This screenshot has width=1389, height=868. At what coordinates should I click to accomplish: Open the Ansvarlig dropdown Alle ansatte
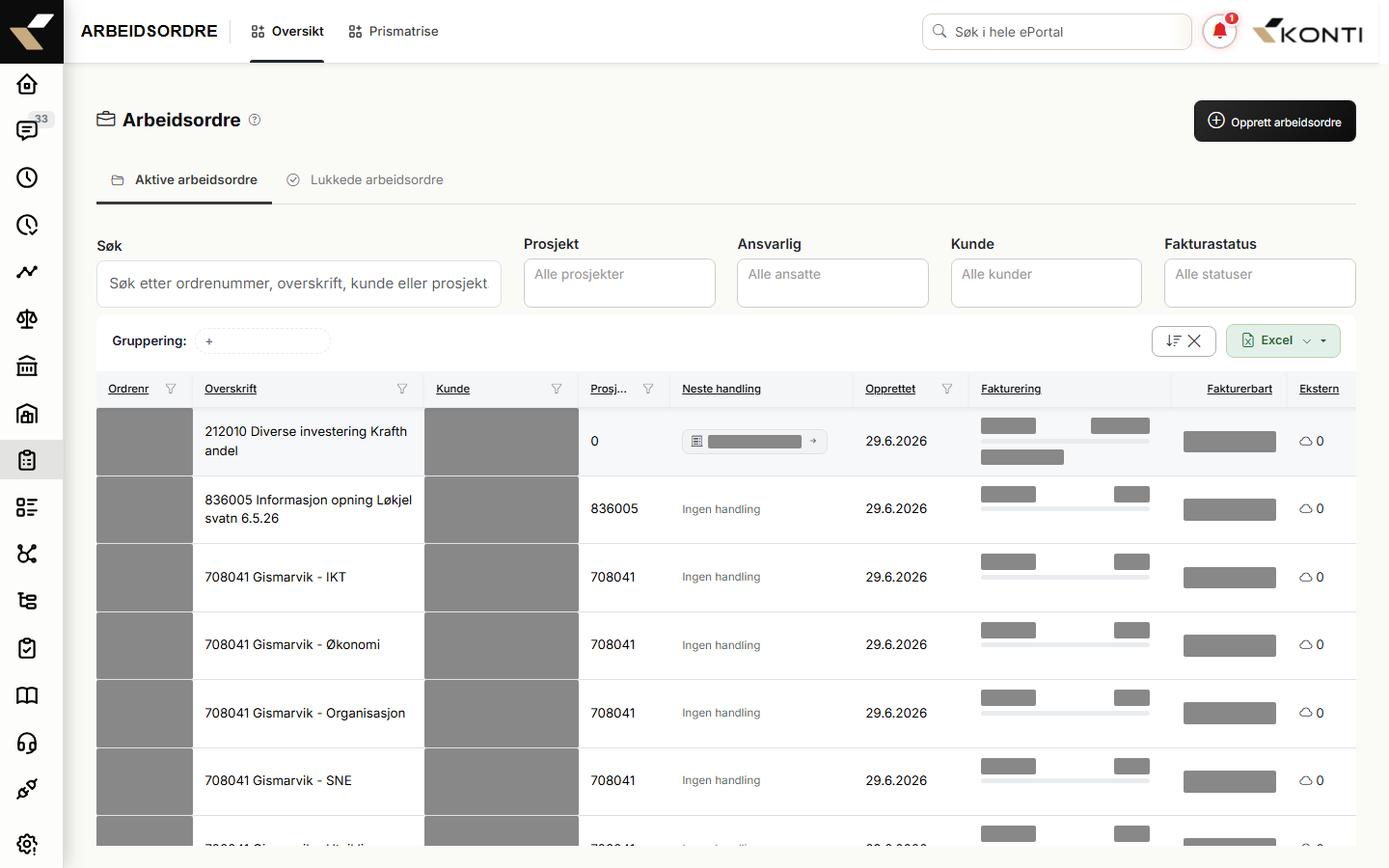(832, 283)
